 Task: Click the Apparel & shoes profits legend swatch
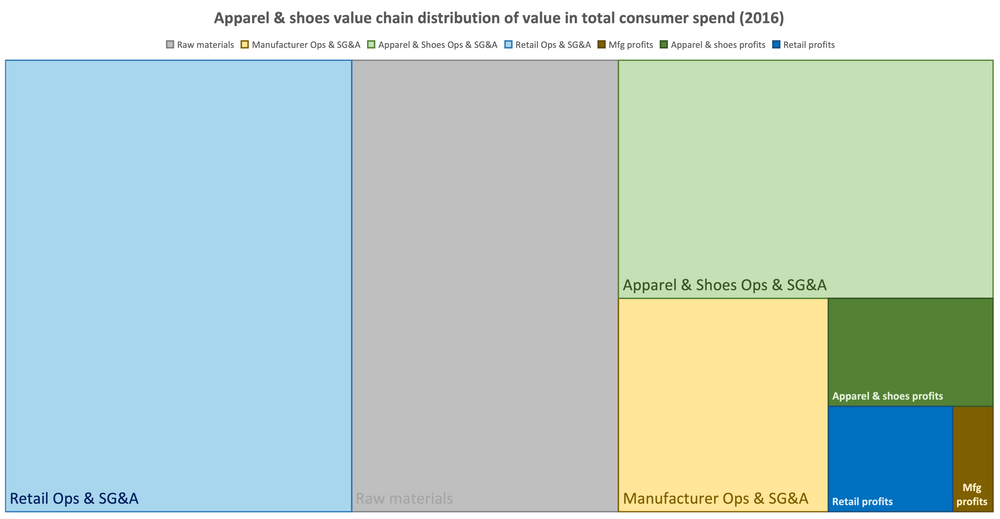[x=663, y=45]
